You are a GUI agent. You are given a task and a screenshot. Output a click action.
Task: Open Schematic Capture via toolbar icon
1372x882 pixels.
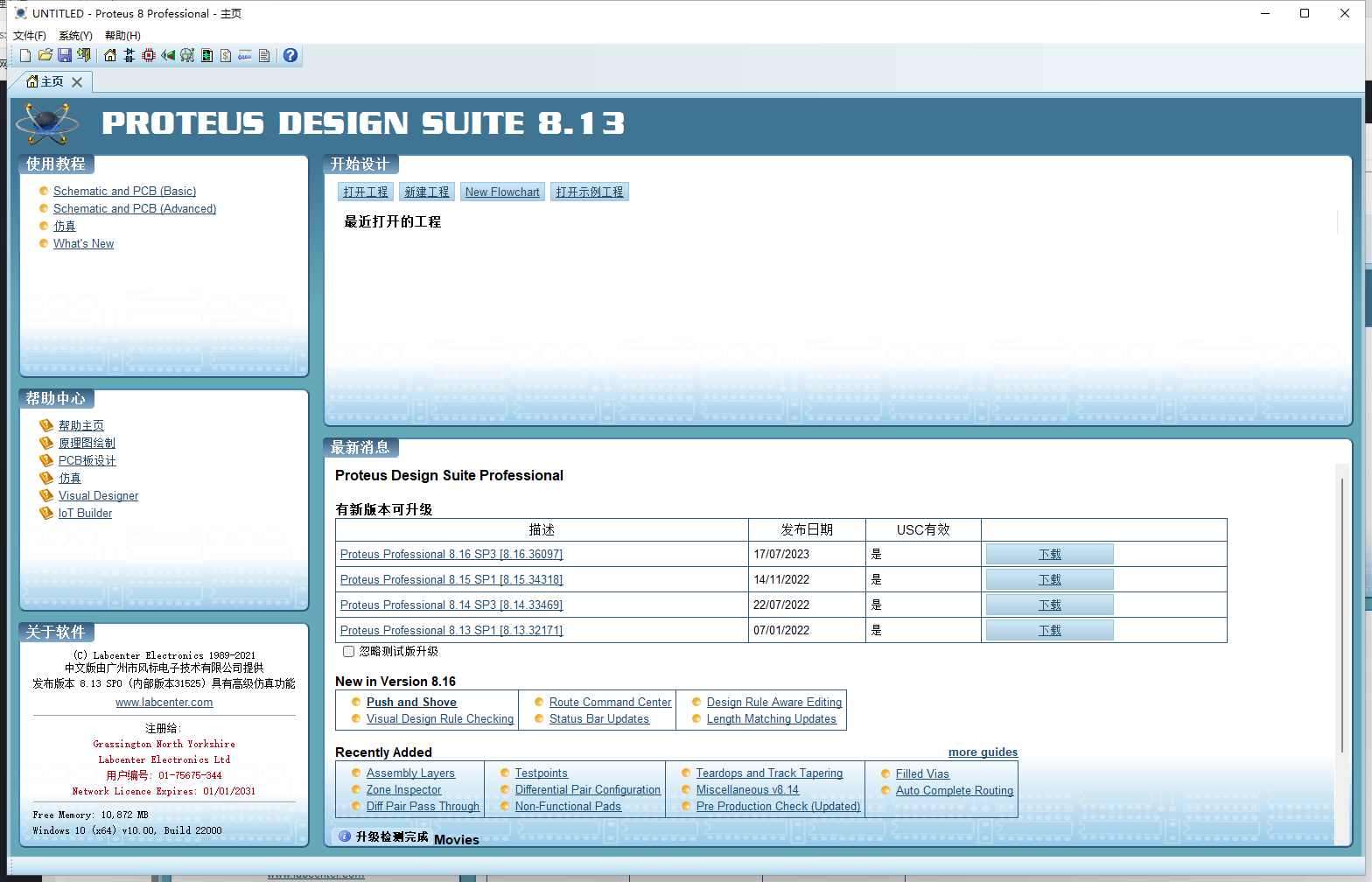coord(129,55)
